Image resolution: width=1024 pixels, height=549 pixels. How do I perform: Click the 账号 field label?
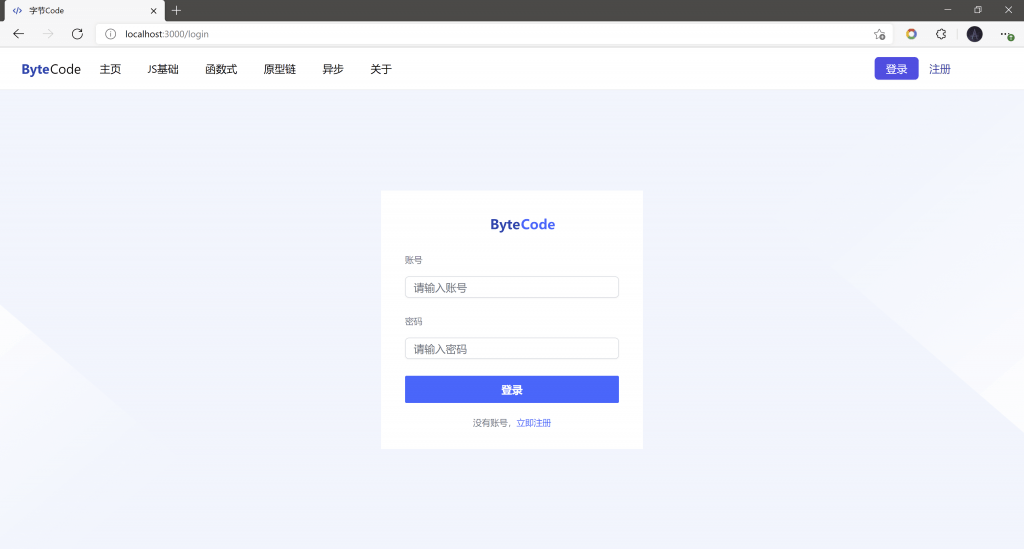pos(413,260)
